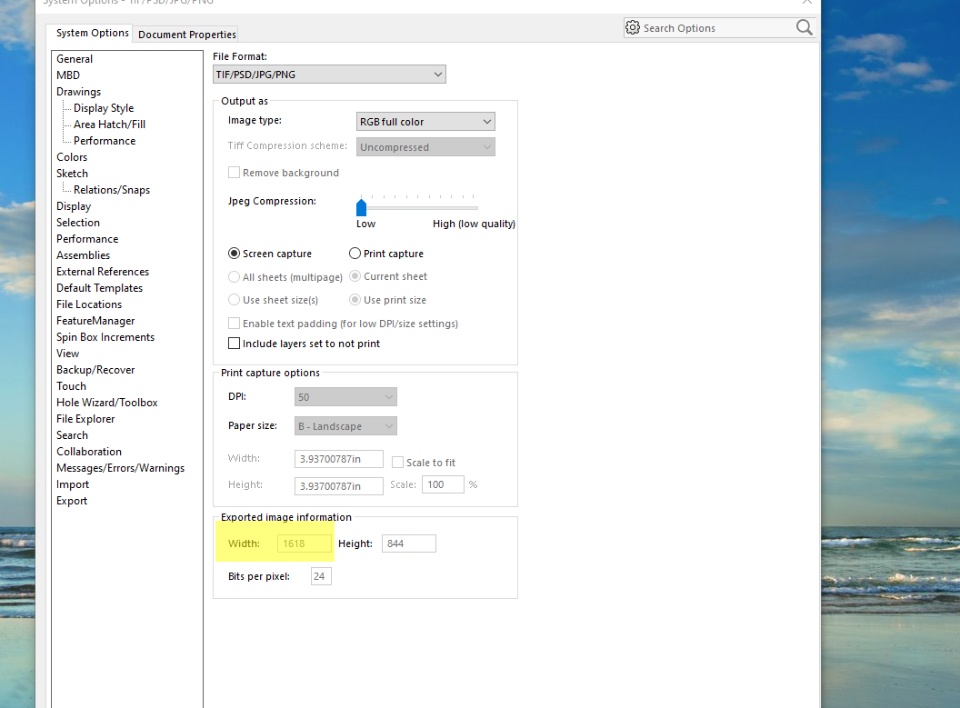The image size is (960, 708).
Task: Close the System Options dialog
Action: [807, 2]
